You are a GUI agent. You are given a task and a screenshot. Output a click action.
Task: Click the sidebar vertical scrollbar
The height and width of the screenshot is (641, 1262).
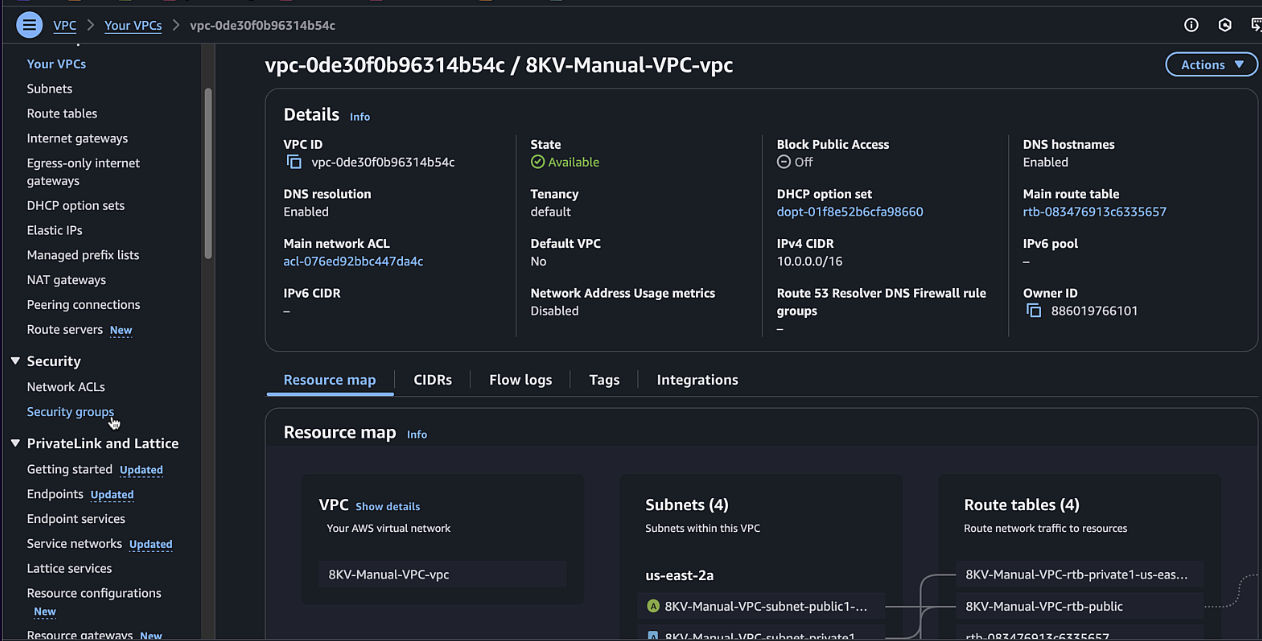click(208, 174)
